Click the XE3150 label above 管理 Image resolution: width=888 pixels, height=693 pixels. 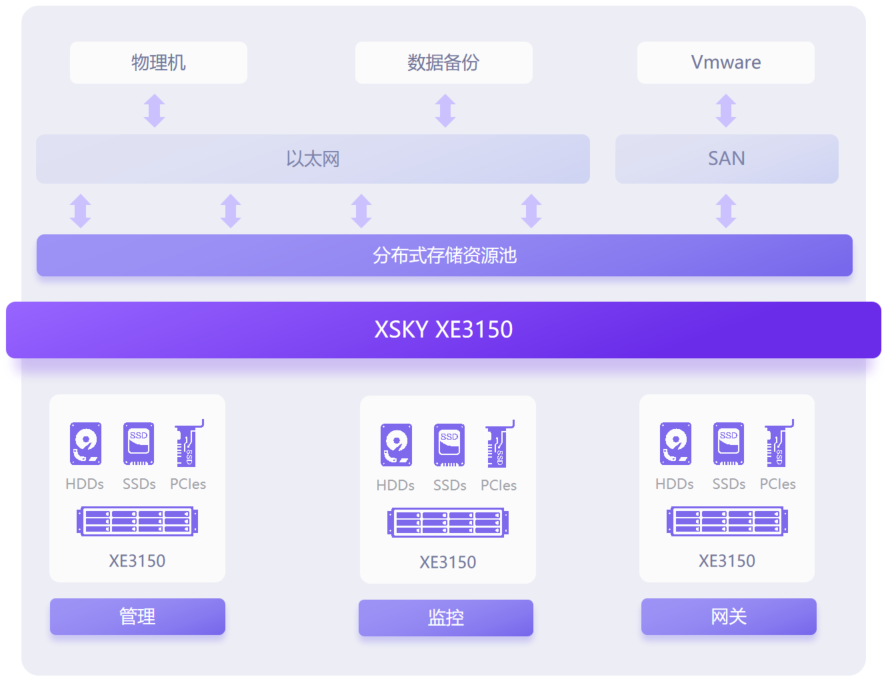(137, 561)
